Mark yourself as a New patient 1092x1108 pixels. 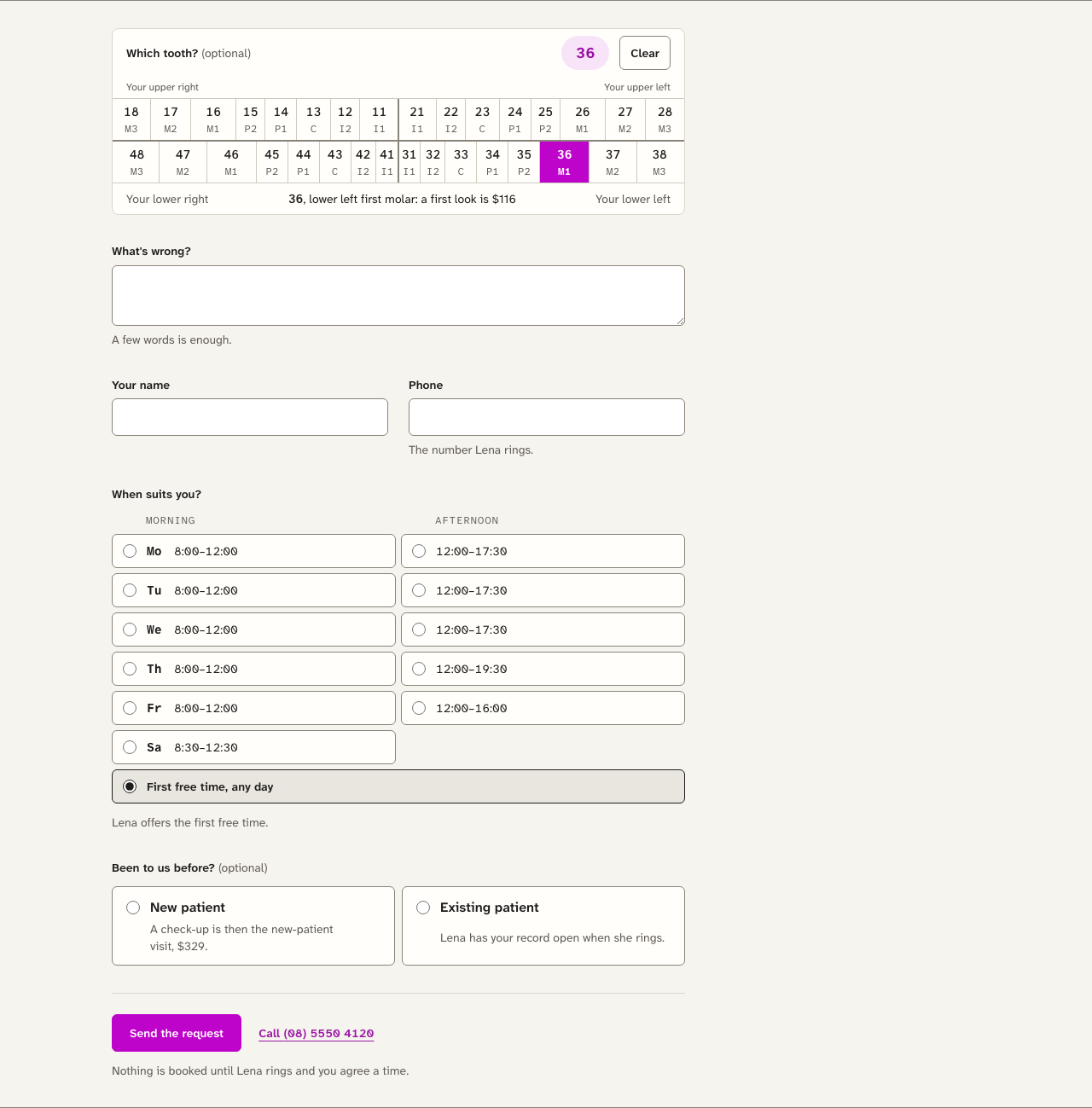tap(253, 925)
